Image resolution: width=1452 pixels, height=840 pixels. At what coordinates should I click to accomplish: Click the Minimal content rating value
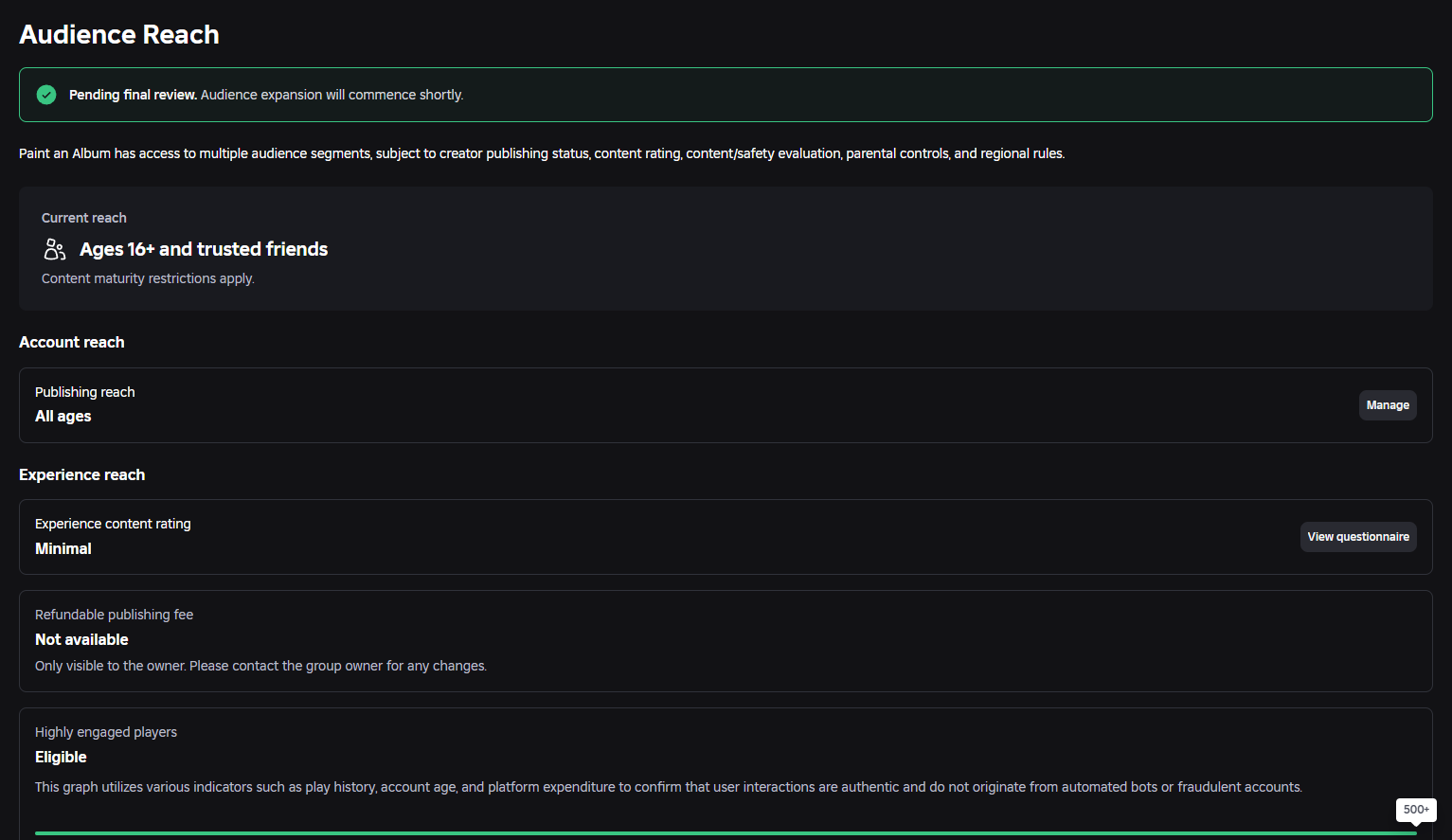63,548
